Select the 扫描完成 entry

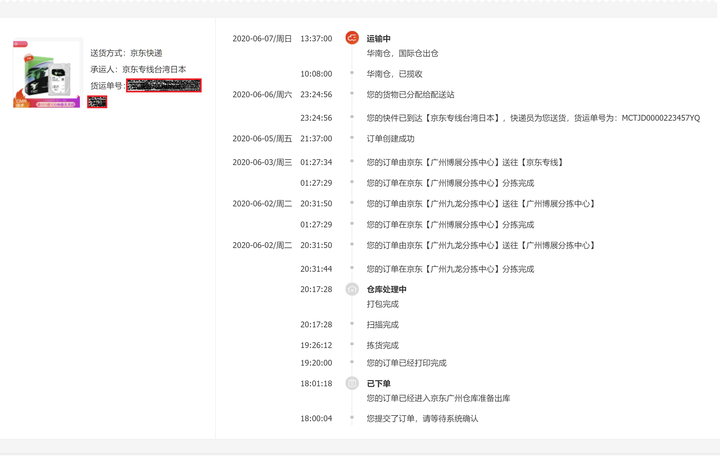(382, 325)
